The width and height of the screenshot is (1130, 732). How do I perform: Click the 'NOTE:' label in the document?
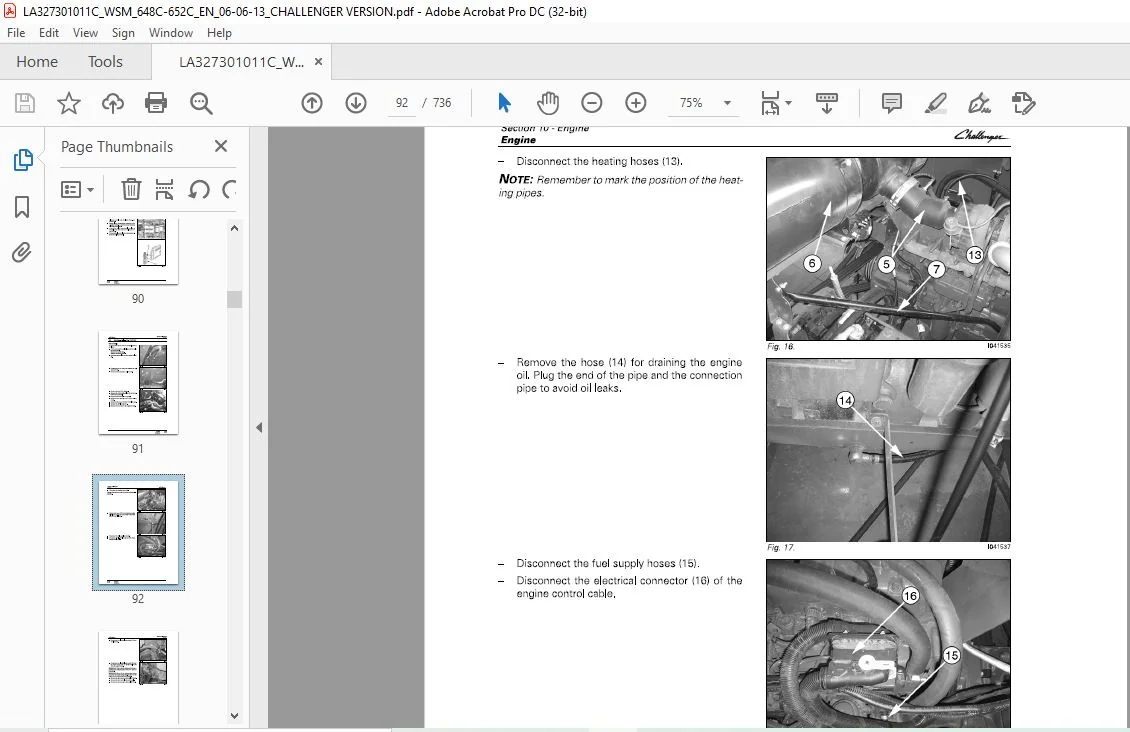pyautogui.click(x=516, y=179)
